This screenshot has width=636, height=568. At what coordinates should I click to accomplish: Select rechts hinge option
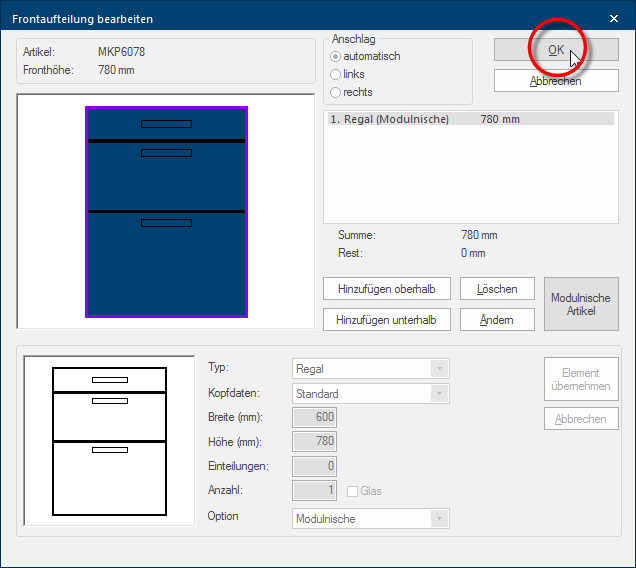tap(336, 92)
